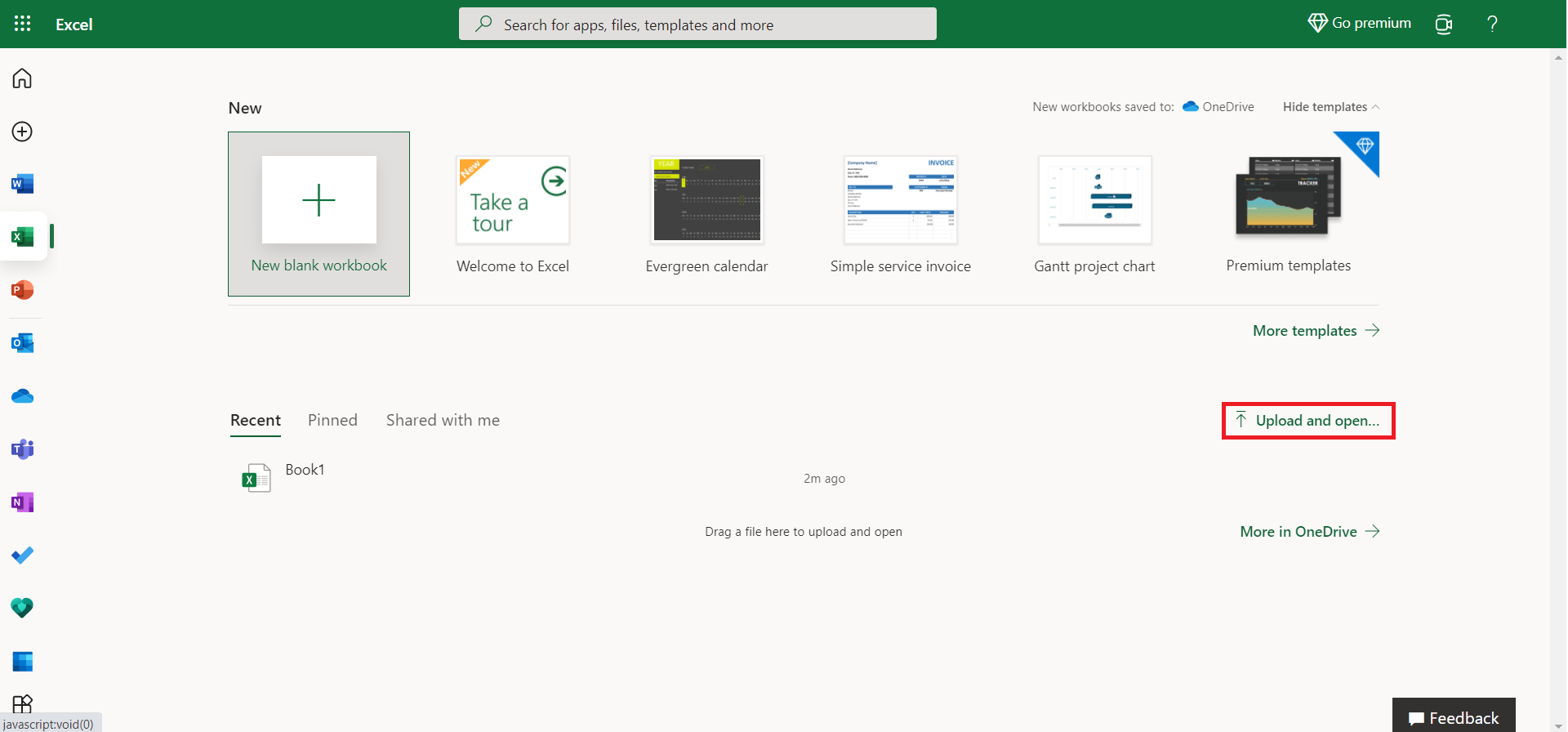Open To Do checkmark app

22,556
